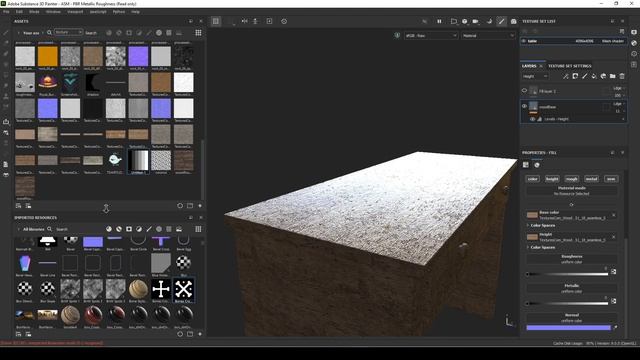Toggle symmetry icon in top toolbar
This screenshot has height=360, width=640.
tap(244, 21)
